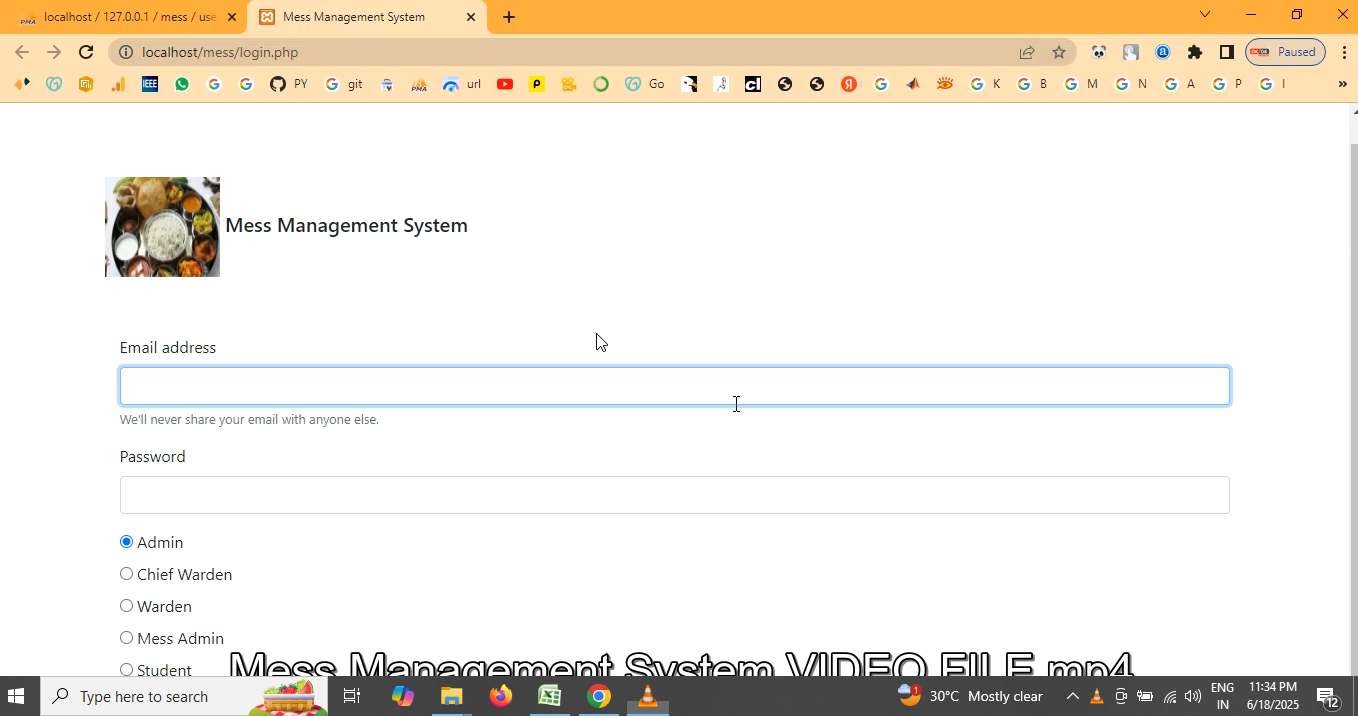Open the 'Go' bookmark
Image resolution: width=1358 pixels, height=716 pixels.
pyautogui.click(x=645, y=84)
